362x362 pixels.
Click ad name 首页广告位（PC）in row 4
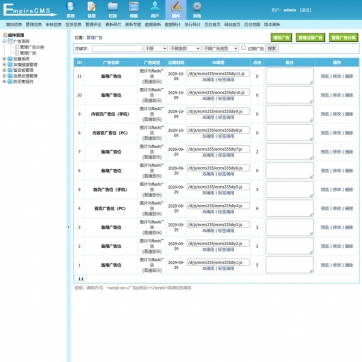[110, 209]
